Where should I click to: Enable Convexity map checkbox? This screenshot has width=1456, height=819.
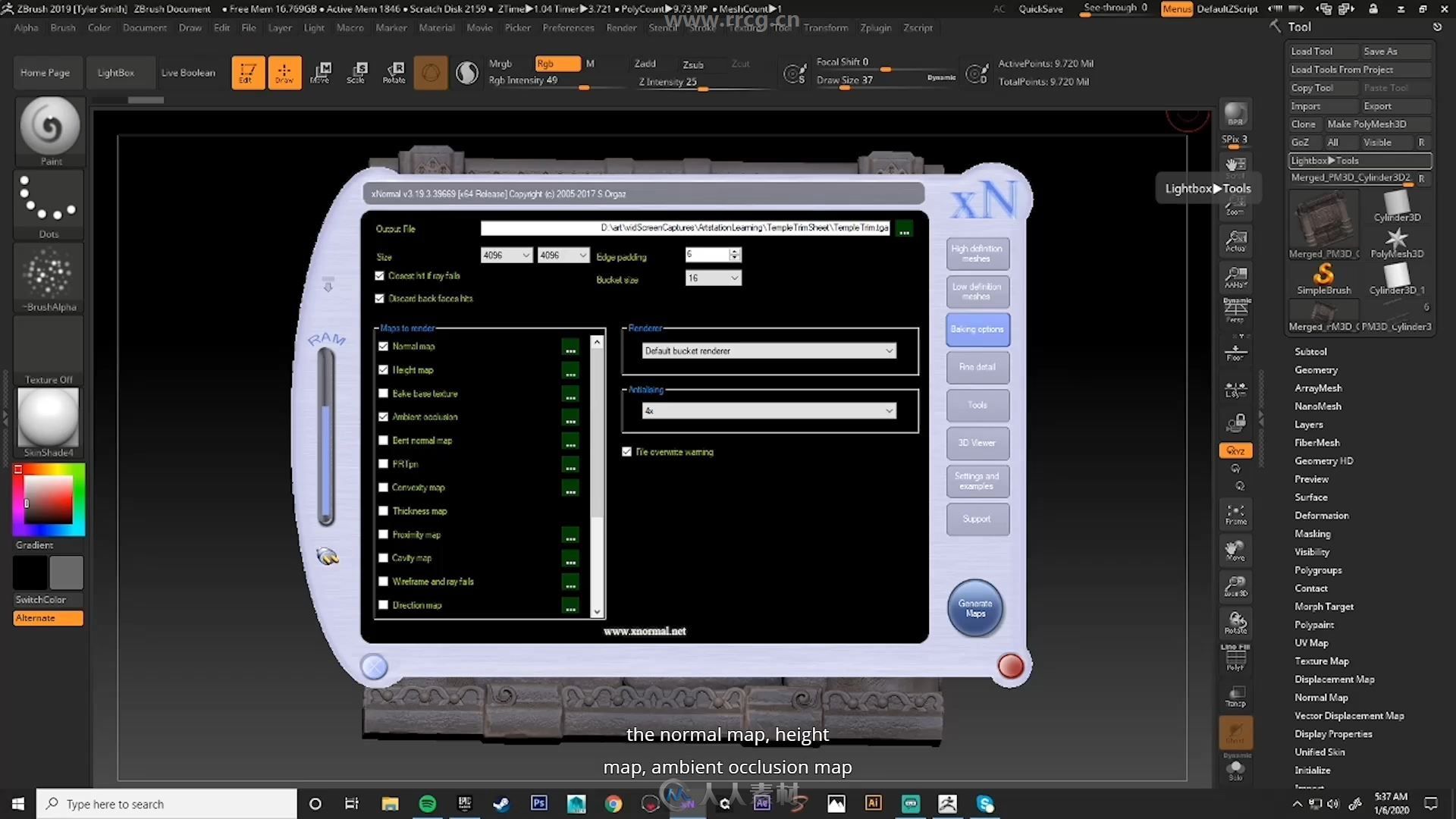pos(383,488)
